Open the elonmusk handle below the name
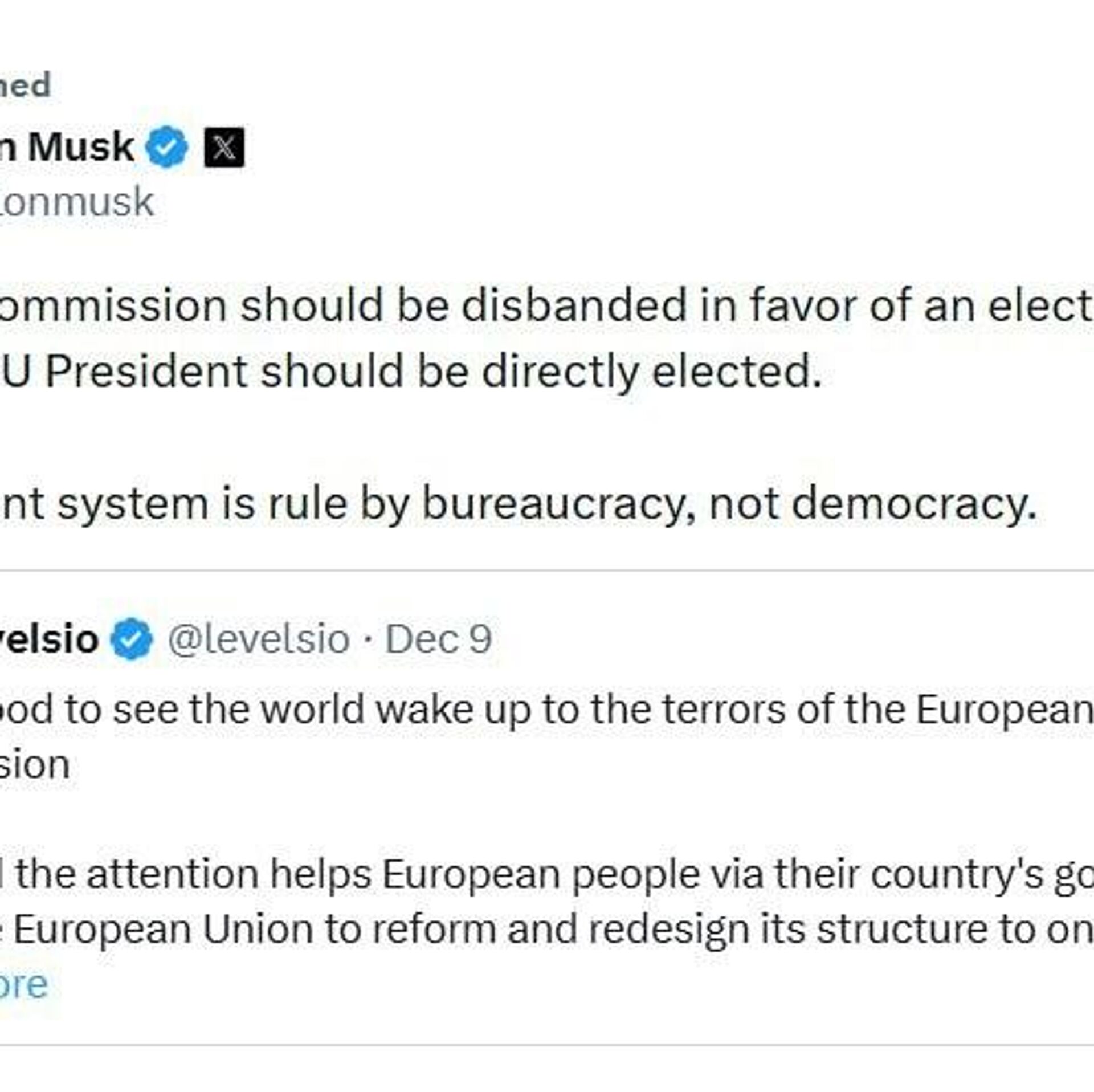 77,202
